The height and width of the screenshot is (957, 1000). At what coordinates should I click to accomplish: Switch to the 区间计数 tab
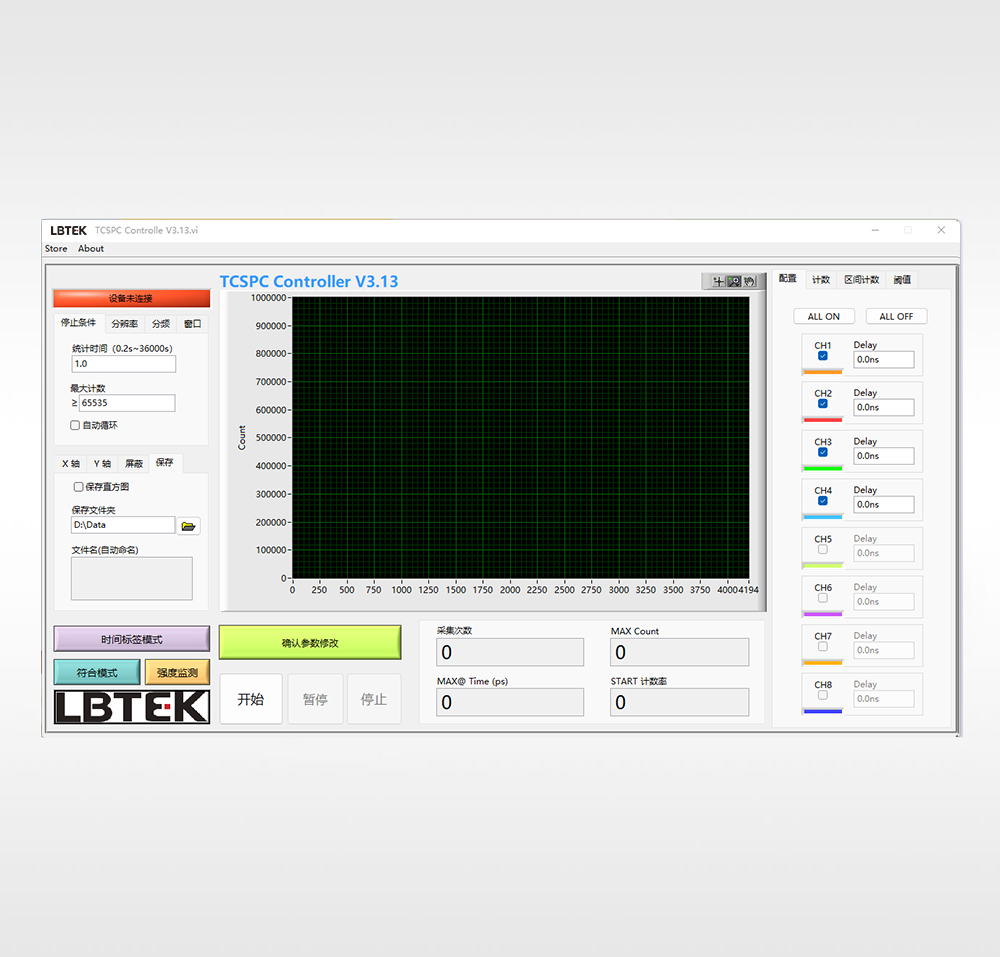pos(861,280)
